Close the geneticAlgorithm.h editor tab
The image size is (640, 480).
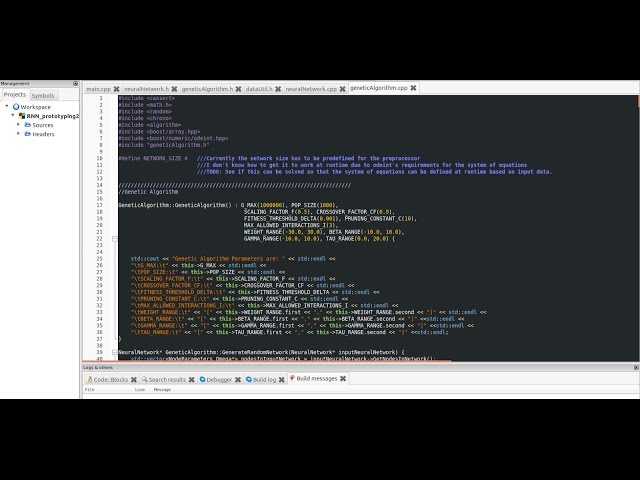point(238,89)
